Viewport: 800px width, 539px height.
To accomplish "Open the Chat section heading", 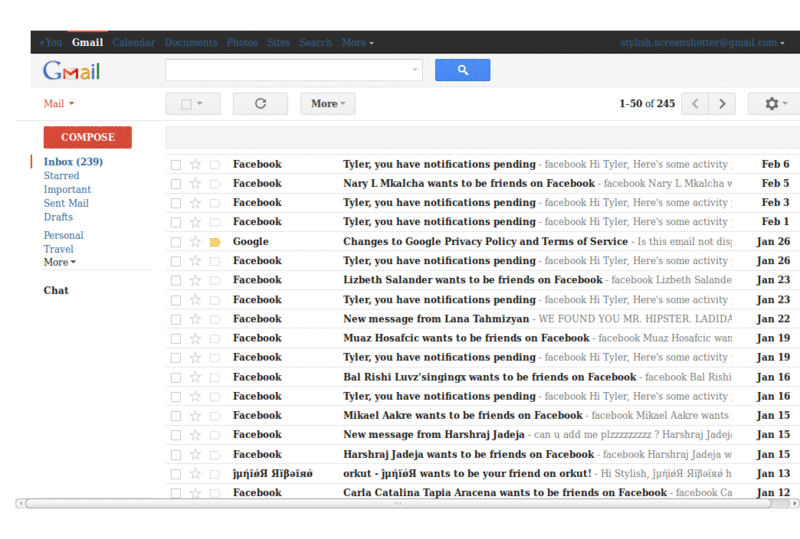I will point(56,290).
